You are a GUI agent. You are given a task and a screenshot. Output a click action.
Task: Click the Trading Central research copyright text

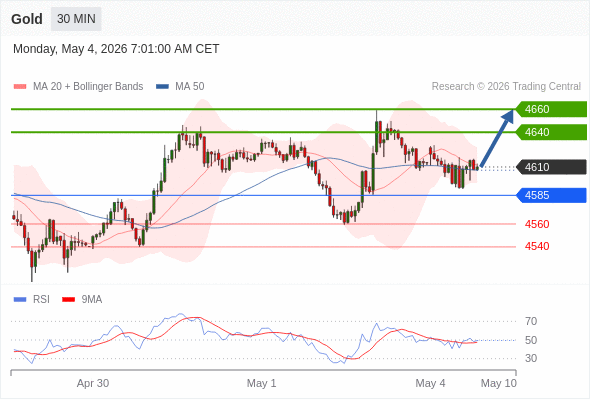click(506, 87)
